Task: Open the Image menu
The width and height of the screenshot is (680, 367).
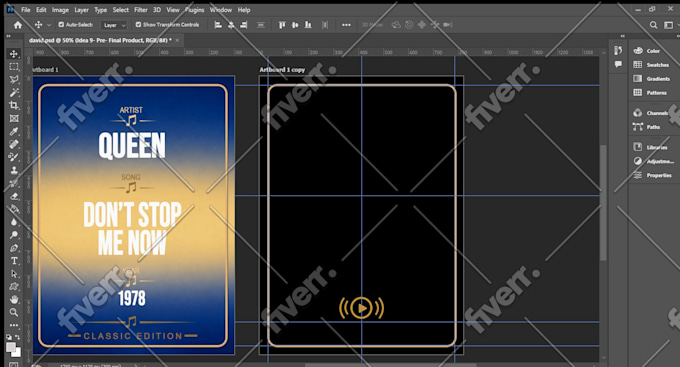Action: (60, 10)
